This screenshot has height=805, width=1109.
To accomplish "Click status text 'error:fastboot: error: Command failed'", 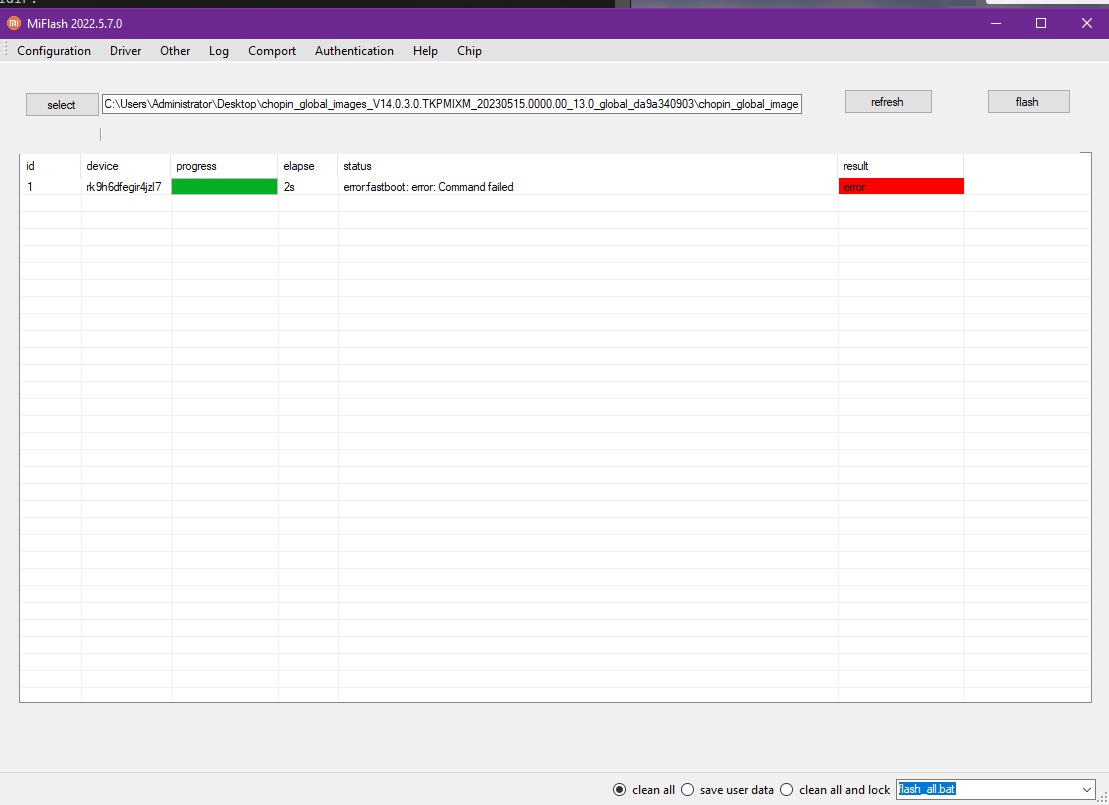I will point(428,187).
